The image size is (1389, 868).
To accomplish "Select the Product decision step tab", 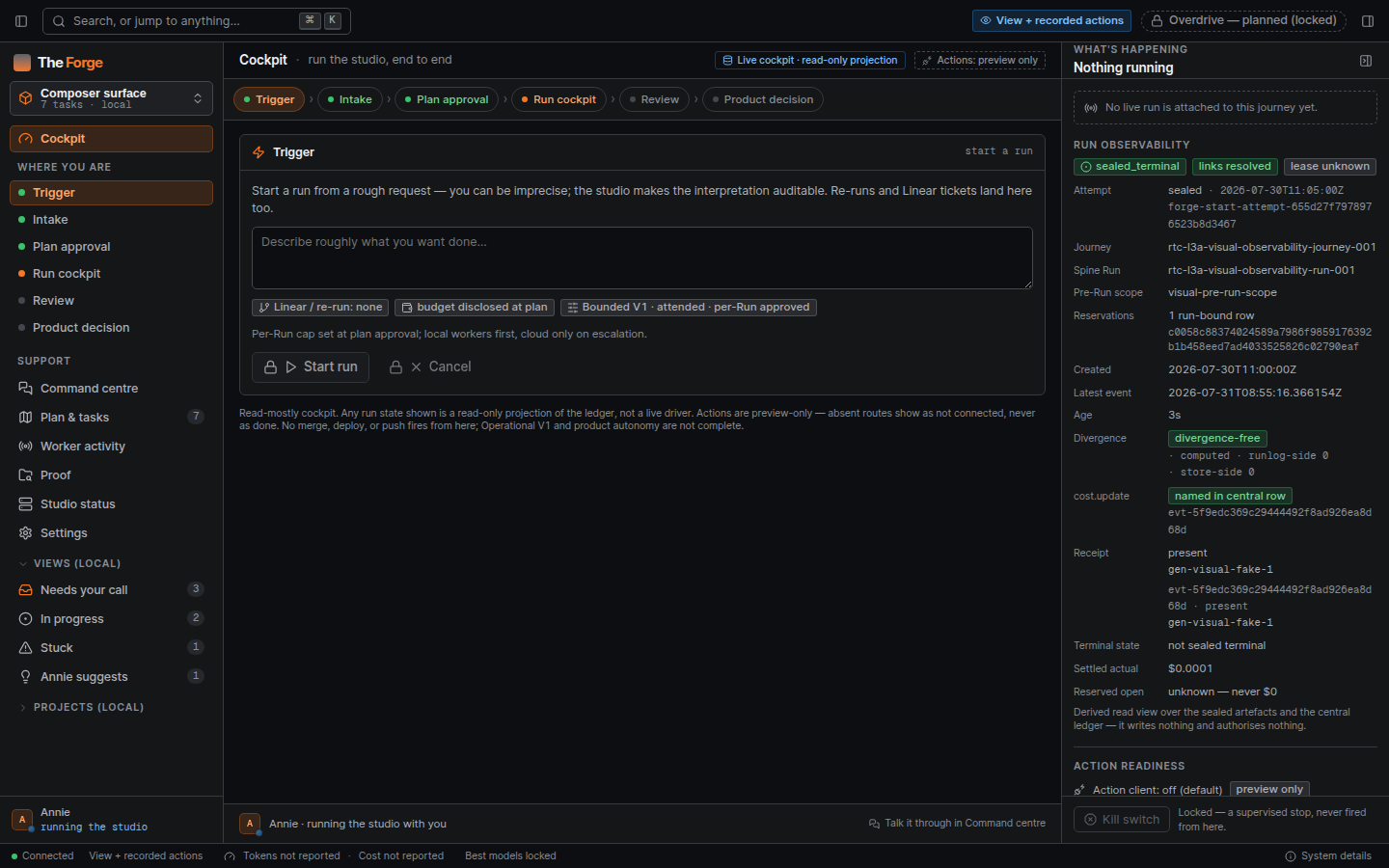I will [x=763, y=99].
